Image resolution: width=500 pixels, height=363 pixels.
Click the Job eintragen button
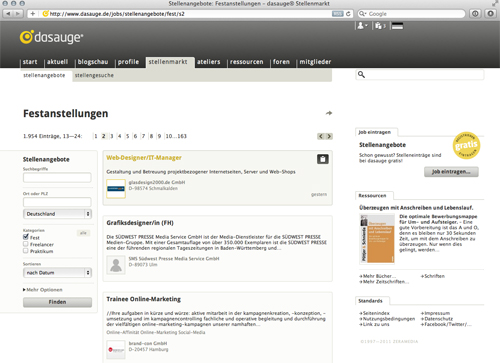[x=451, y=172]
